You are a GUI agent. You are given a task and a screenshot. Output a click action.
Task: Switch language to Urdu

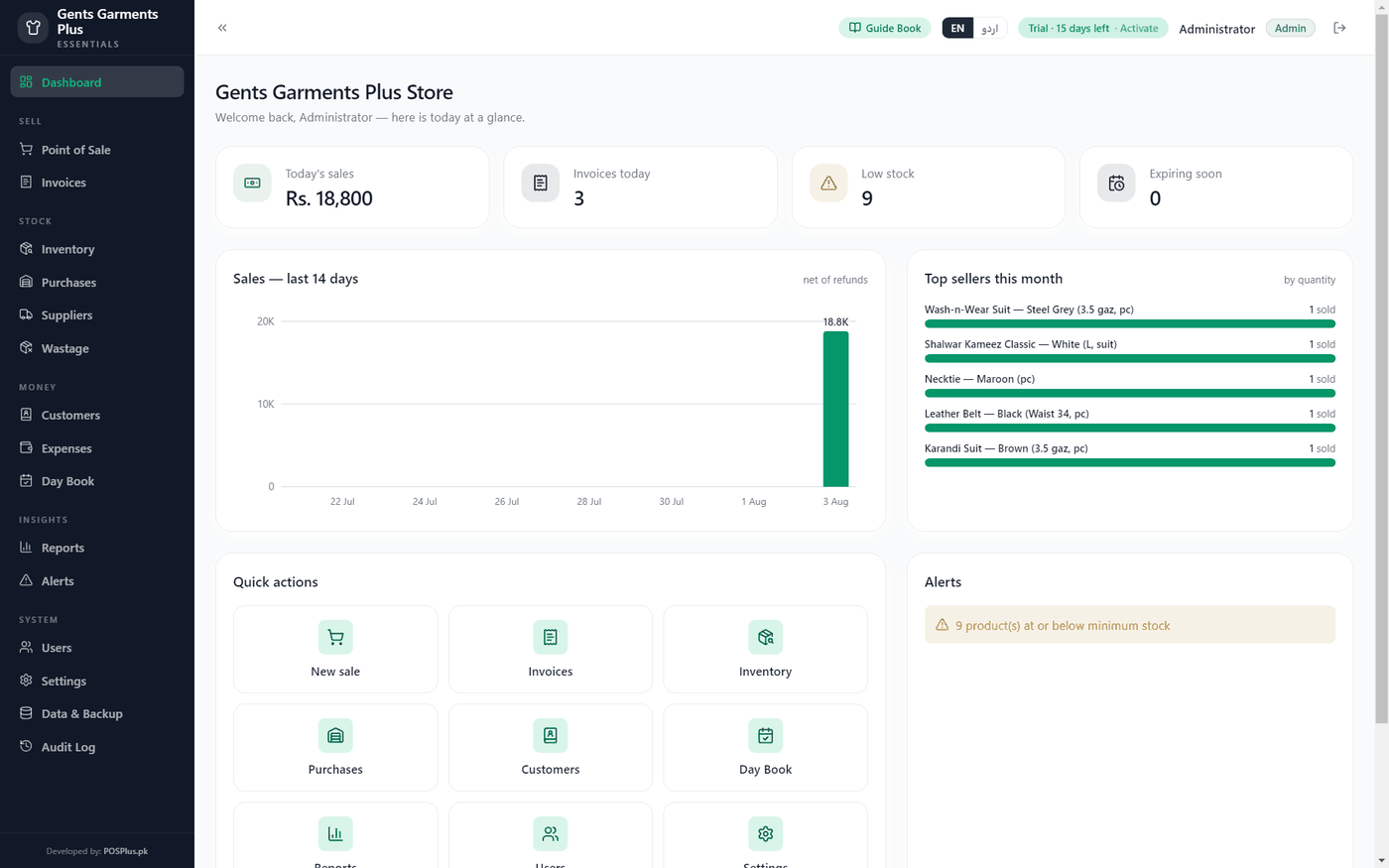pos(990,28)
